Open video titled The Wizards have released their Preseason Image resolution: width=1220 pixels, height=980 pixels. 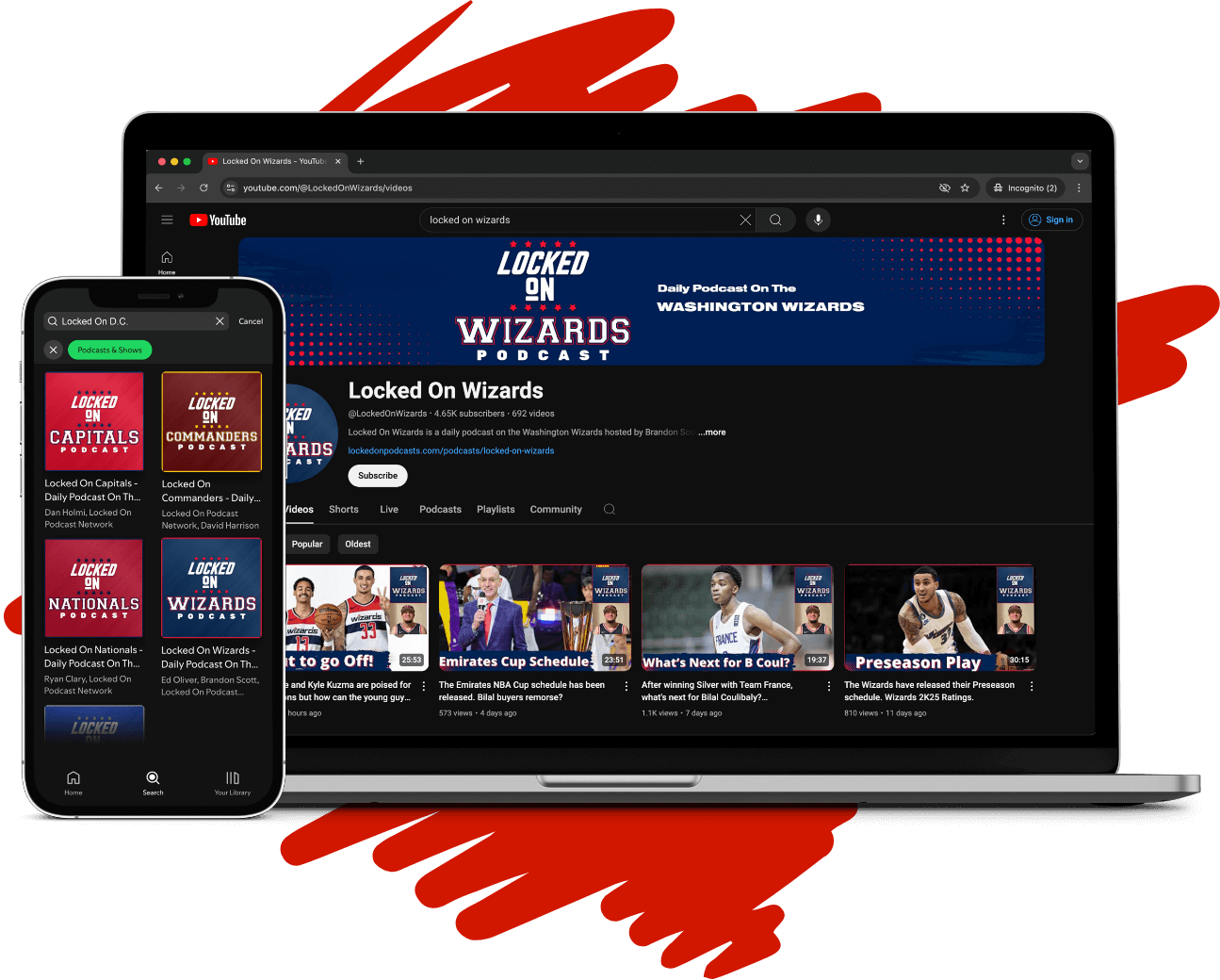(x=929, y=691)
